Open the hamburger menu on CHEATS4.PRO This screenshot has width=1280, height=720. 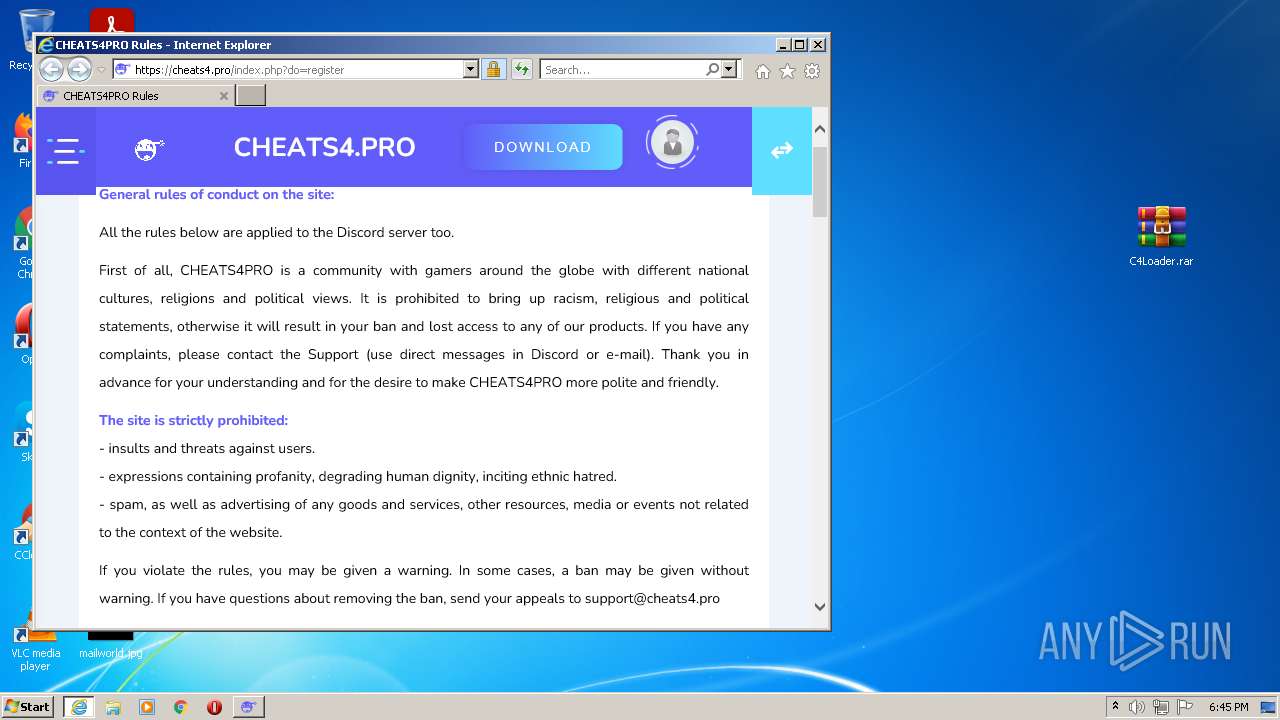pos(65,151)
